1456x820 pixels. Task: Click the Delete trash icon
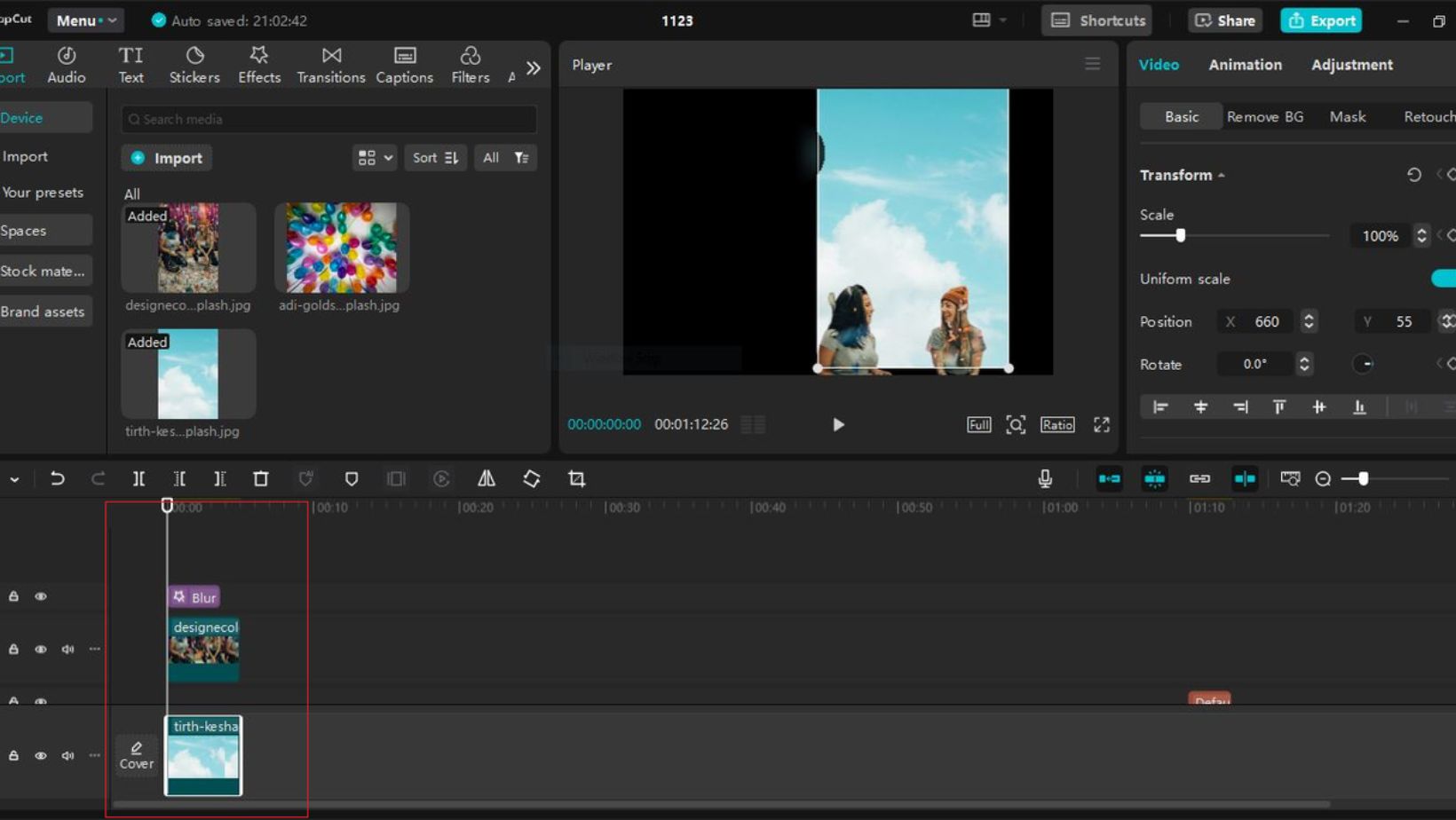click(x=261, y=479)
